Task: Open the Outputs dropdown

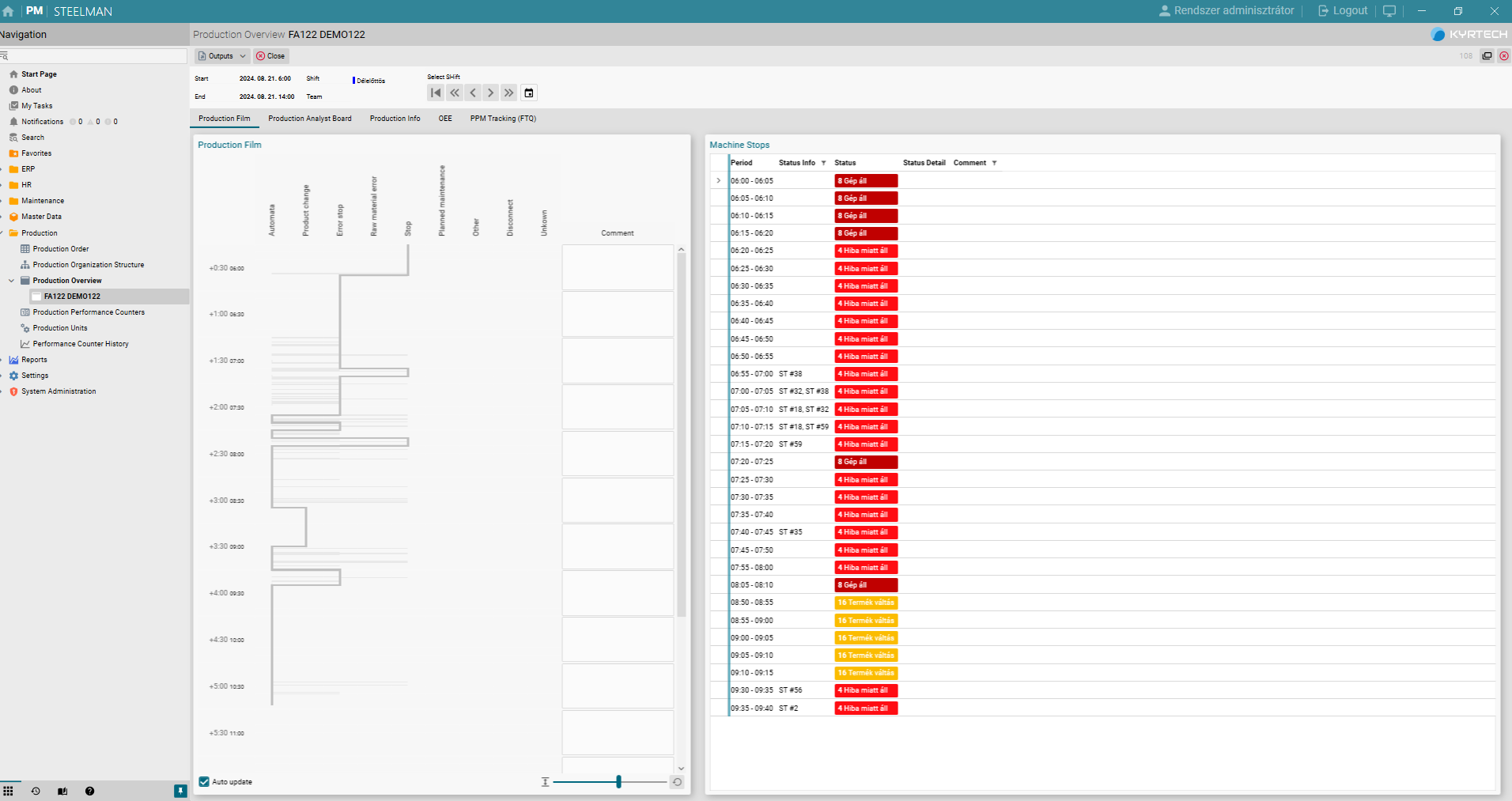Action: click(222, 56)
